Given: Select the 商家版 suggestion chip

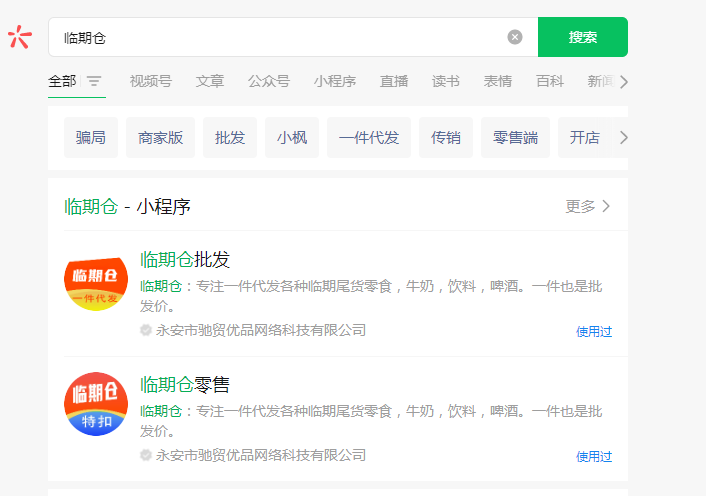Looking at the screenshot, I should tap(160, 137).
